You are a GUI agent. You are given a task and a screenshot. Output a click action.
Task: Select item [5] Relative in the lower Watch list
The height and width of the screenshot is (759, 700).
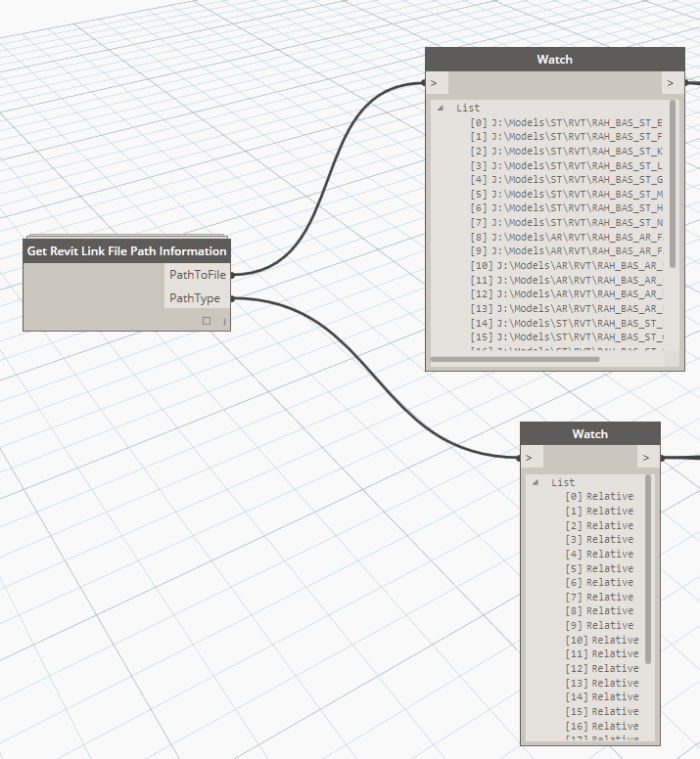click(599, 568)
